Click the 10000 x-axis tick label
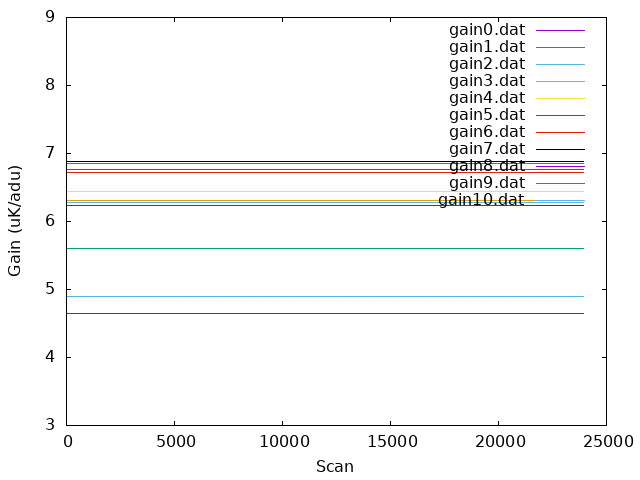The image size is (640, 480). [284, 442]
